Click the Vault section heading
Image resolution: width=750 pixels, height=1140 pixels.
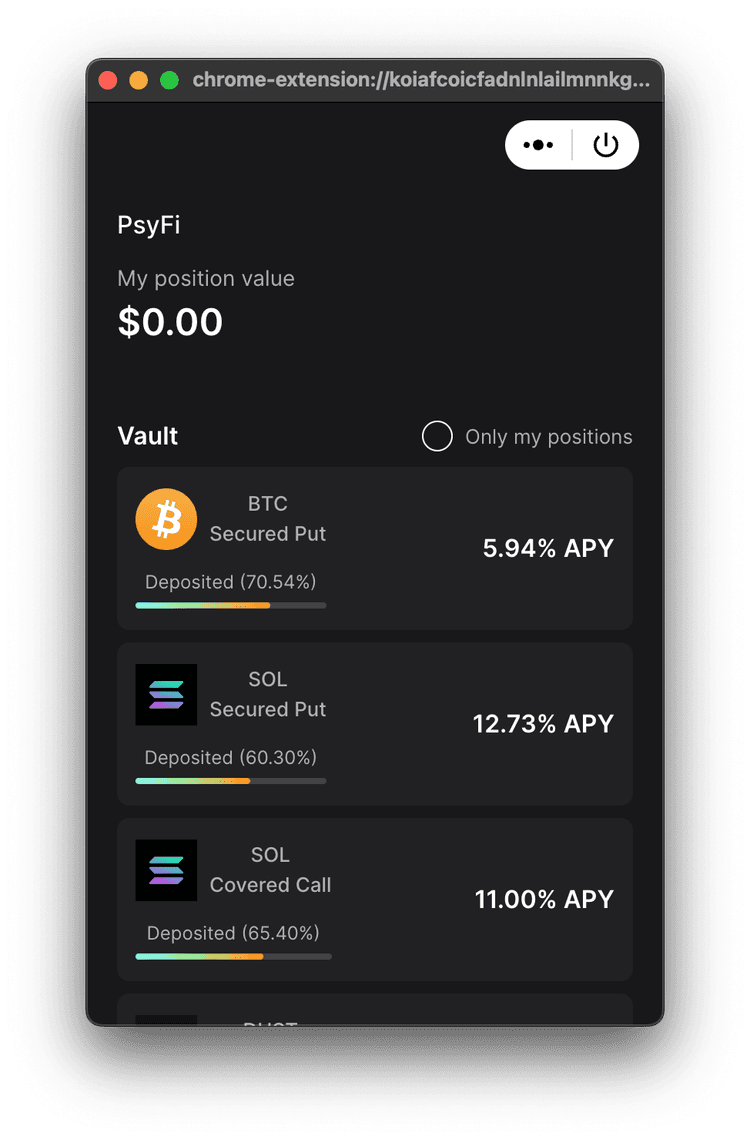(x=148, y=436)
